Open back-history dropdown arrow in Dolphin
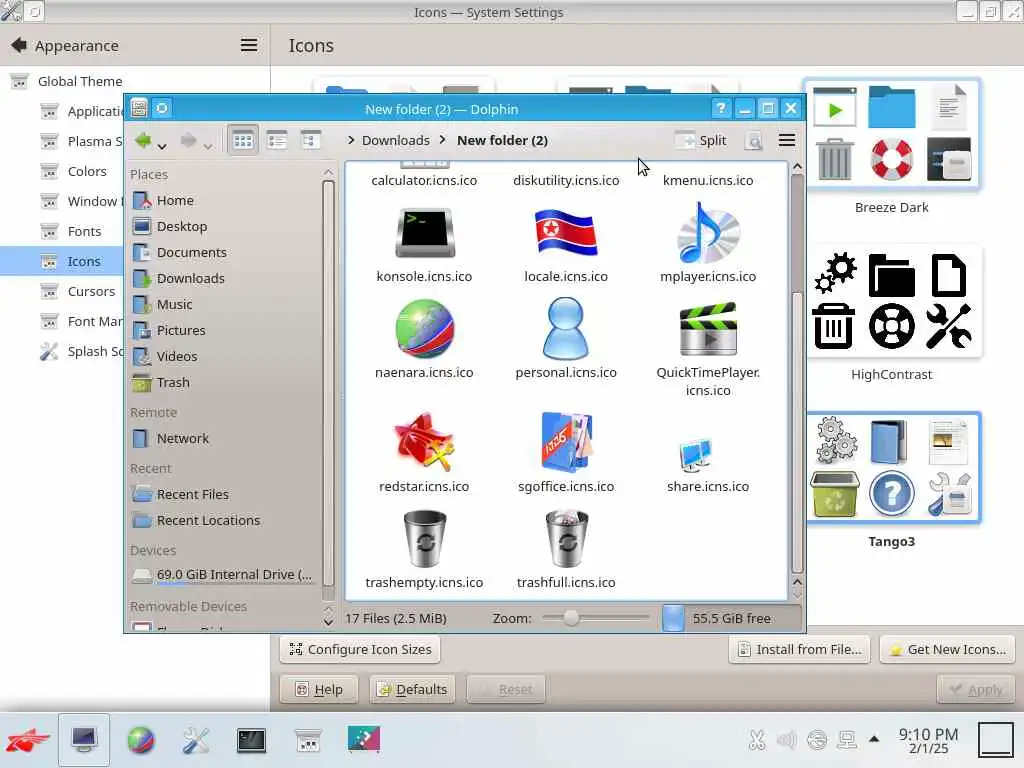 click(162, 146)
